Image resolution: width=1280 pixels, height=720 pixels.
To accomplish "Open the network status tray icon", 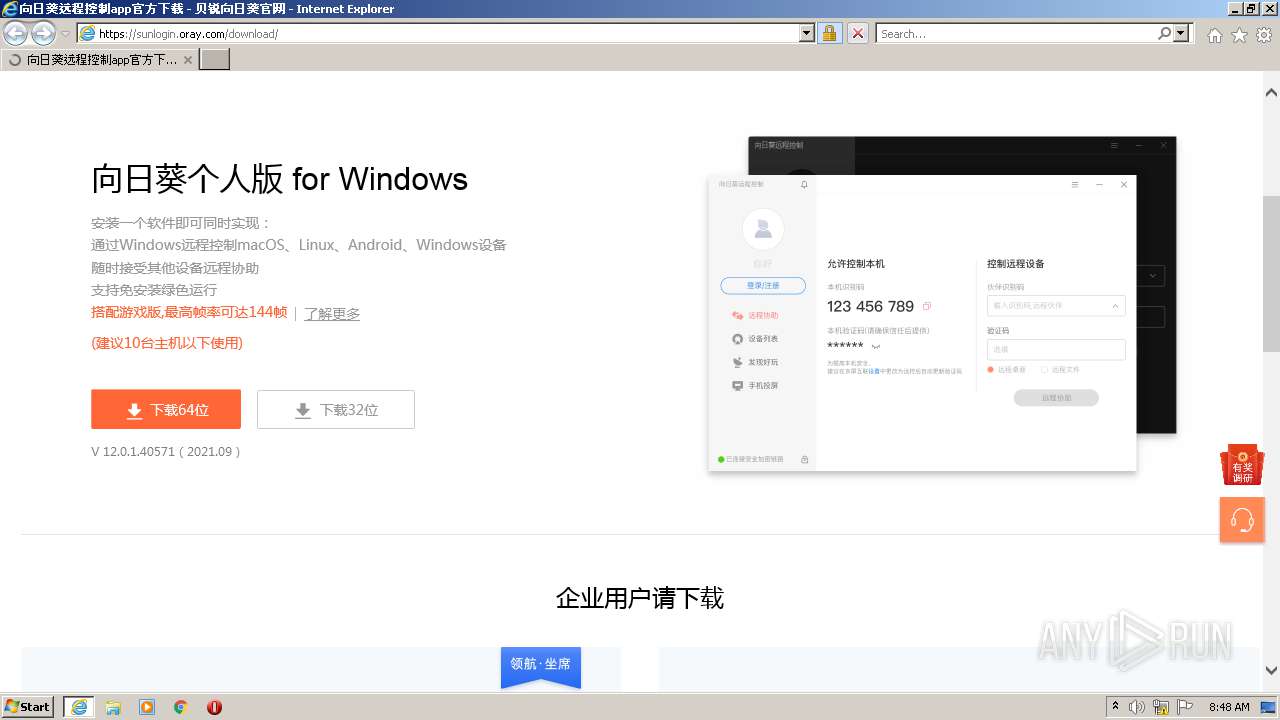I will point(1161,707).
